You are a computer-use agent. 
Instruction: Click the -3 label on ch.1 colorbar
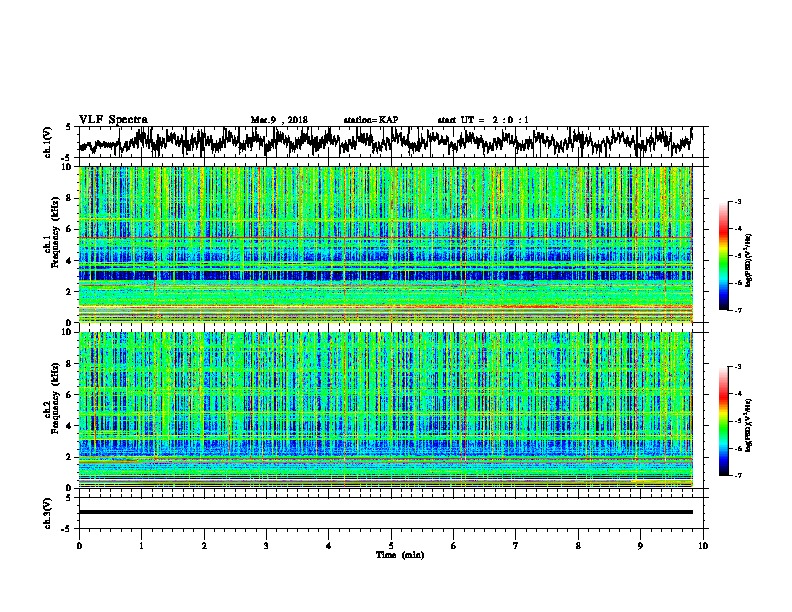[737, 202]
